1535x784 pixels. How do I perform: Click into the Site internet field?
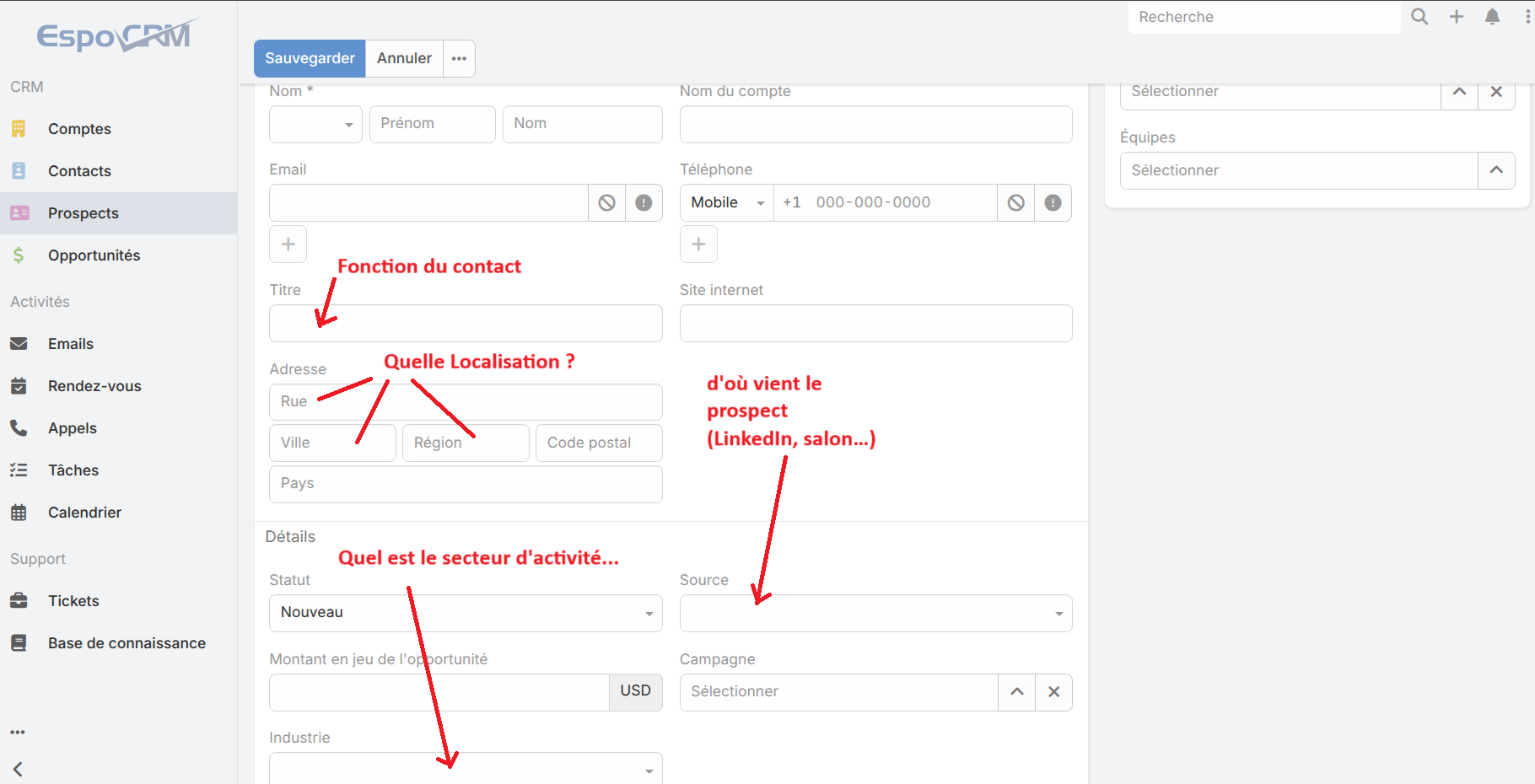pos(875,324)
